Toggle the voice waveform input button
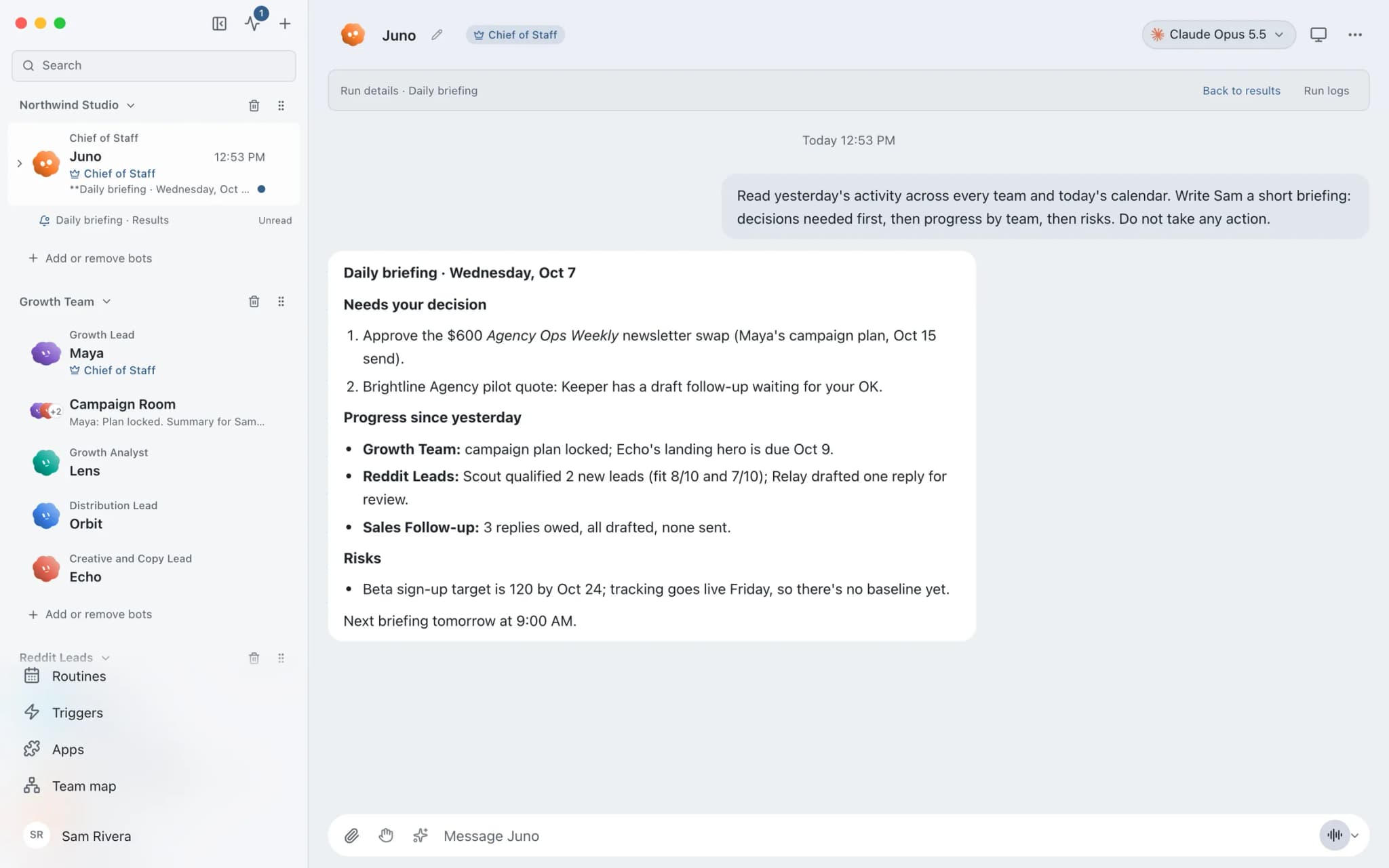This screenshot has width=1389, height=868. click(1334, 835)
